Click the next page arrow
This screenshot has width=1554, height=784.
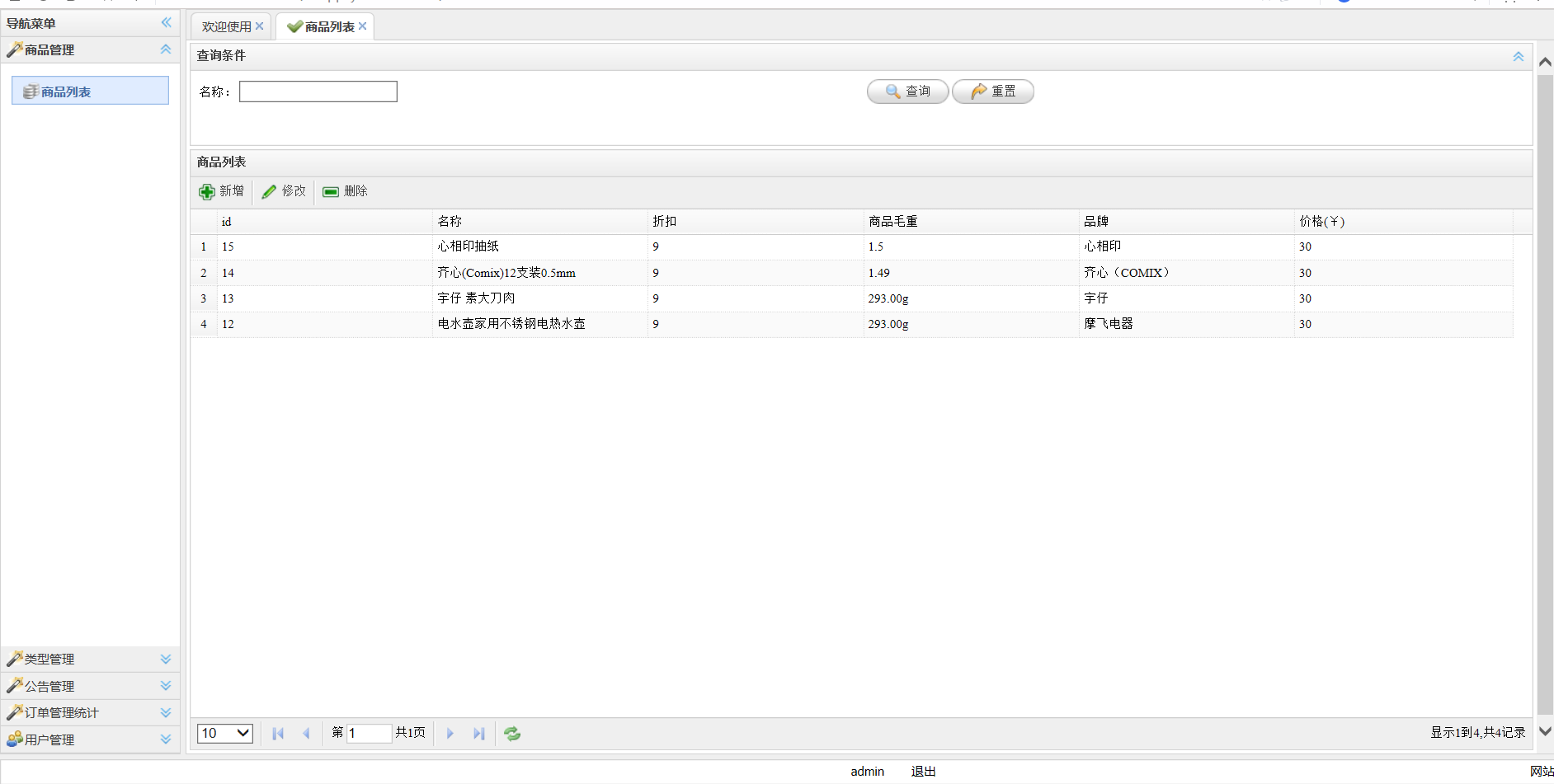pyautogui.click(x=450, y=734)
